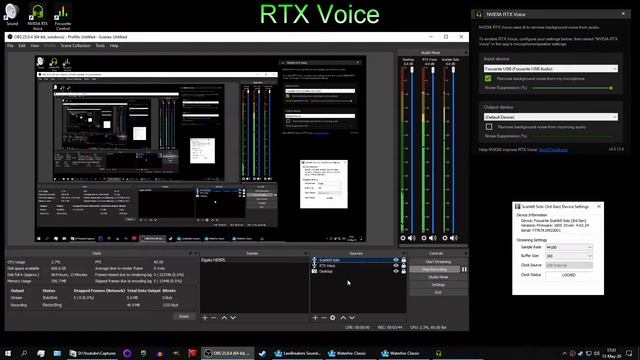This screenshot has width=640, height=360.
Task: Enable Studio Mode button
Action: [438, 277]
